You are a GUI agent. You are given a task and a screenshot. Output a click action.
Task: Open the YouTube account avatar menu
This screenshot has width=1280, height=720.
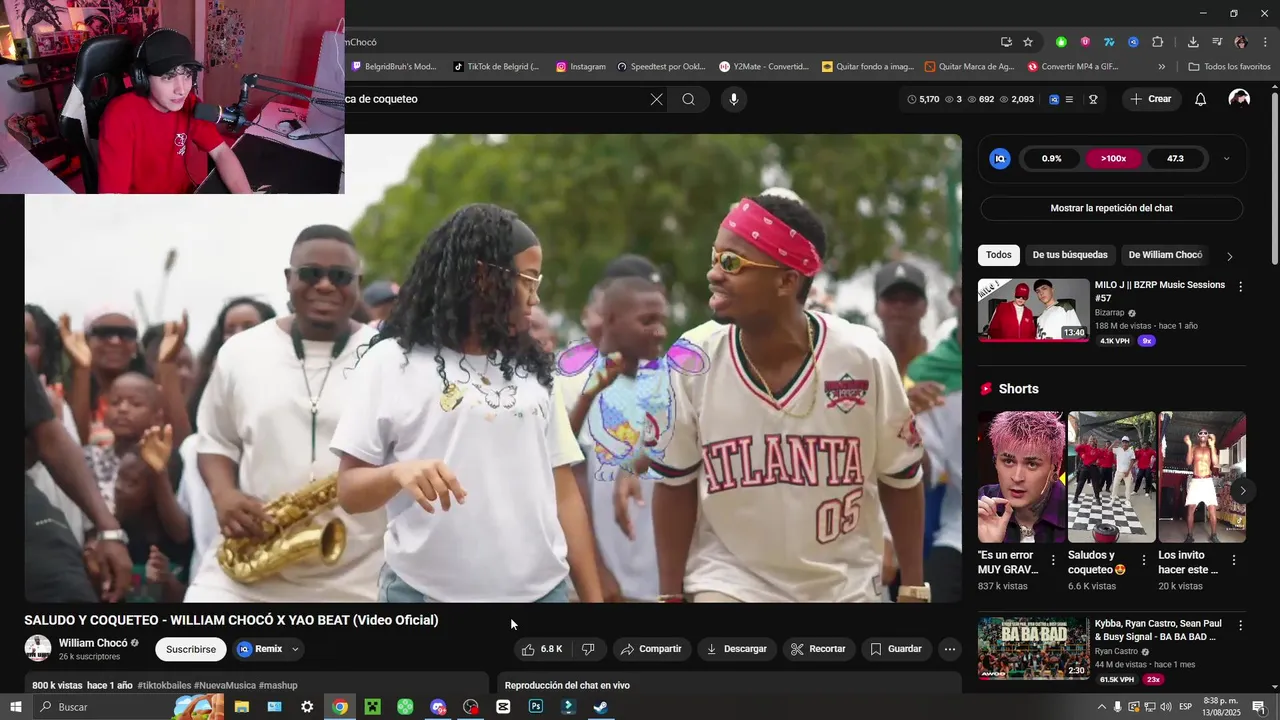(x=1239, y=98)
